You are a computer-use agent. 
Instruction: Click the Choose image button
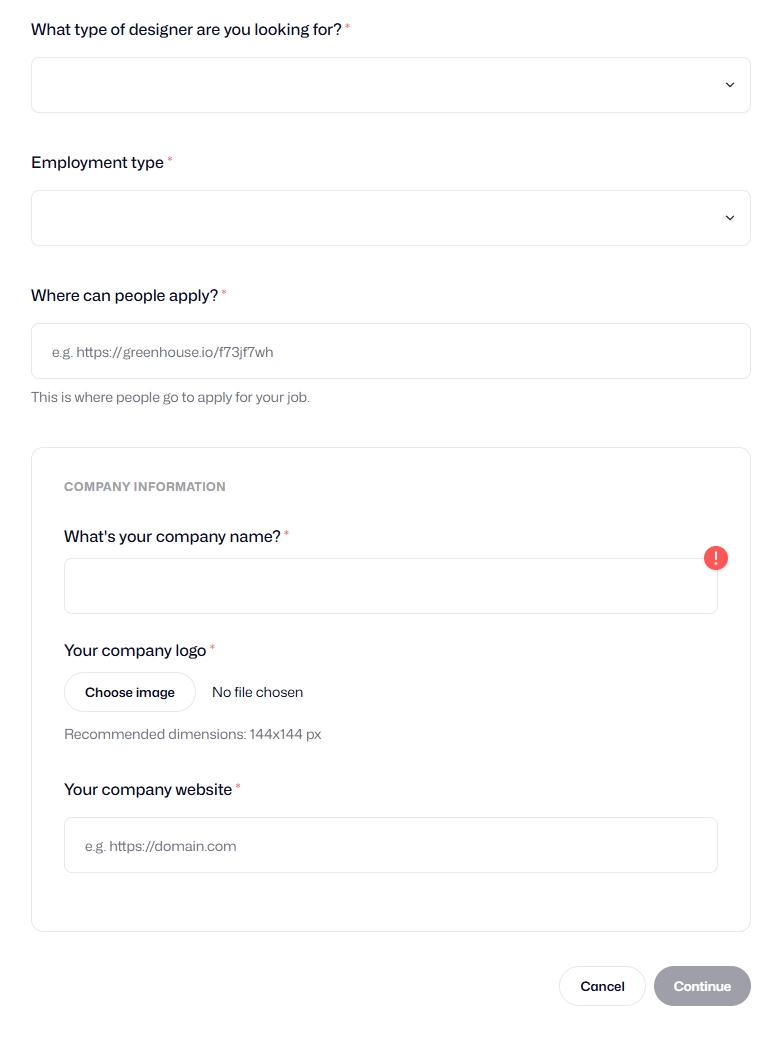pyautogui.click(x=130, y=692)
